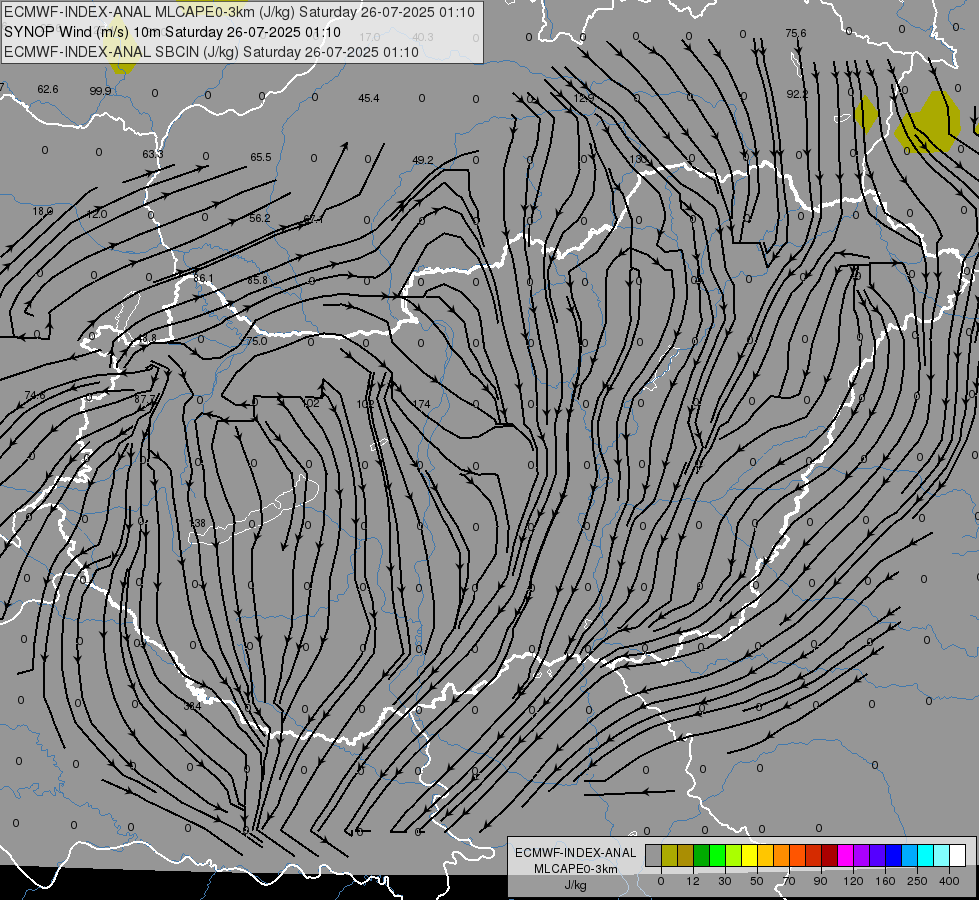Screen dimensions: 979x900
Task: Click the legend subtitle MLCAPE0-3km
Action: click(x=576, y=869)
